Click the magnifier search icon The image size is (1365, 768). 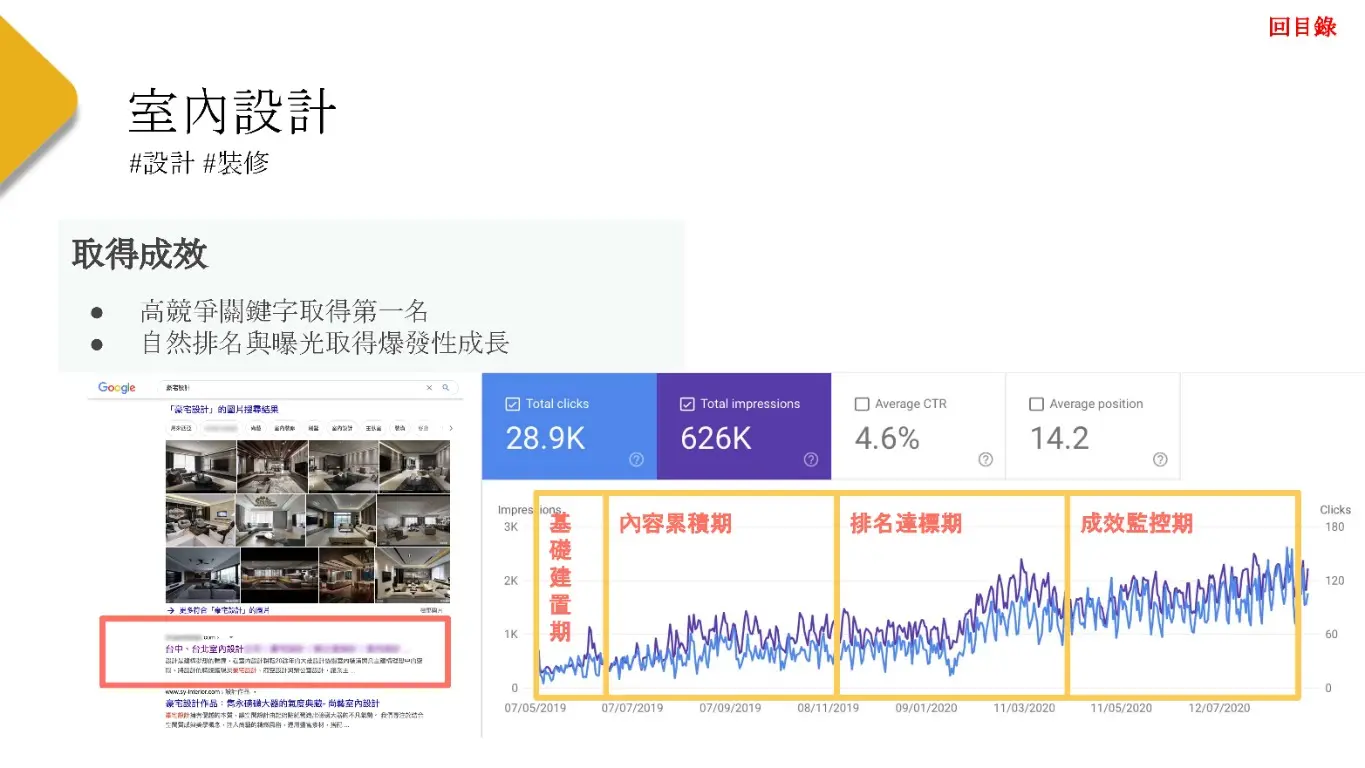pos(446,387)
